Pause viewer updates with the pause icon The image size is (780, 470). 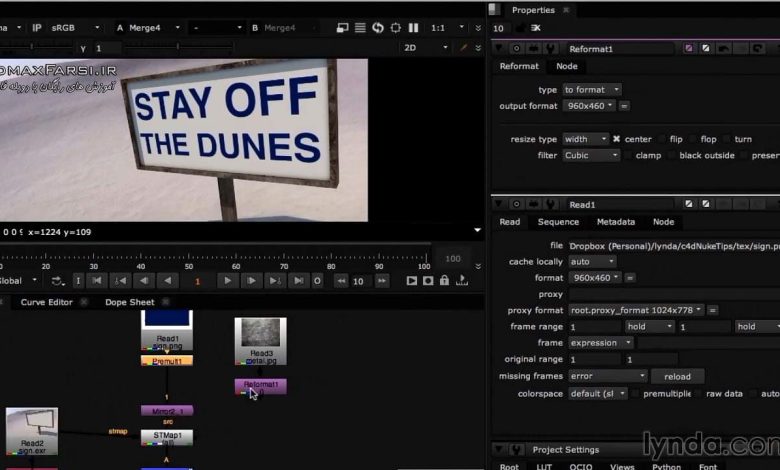tap(414, 28)
